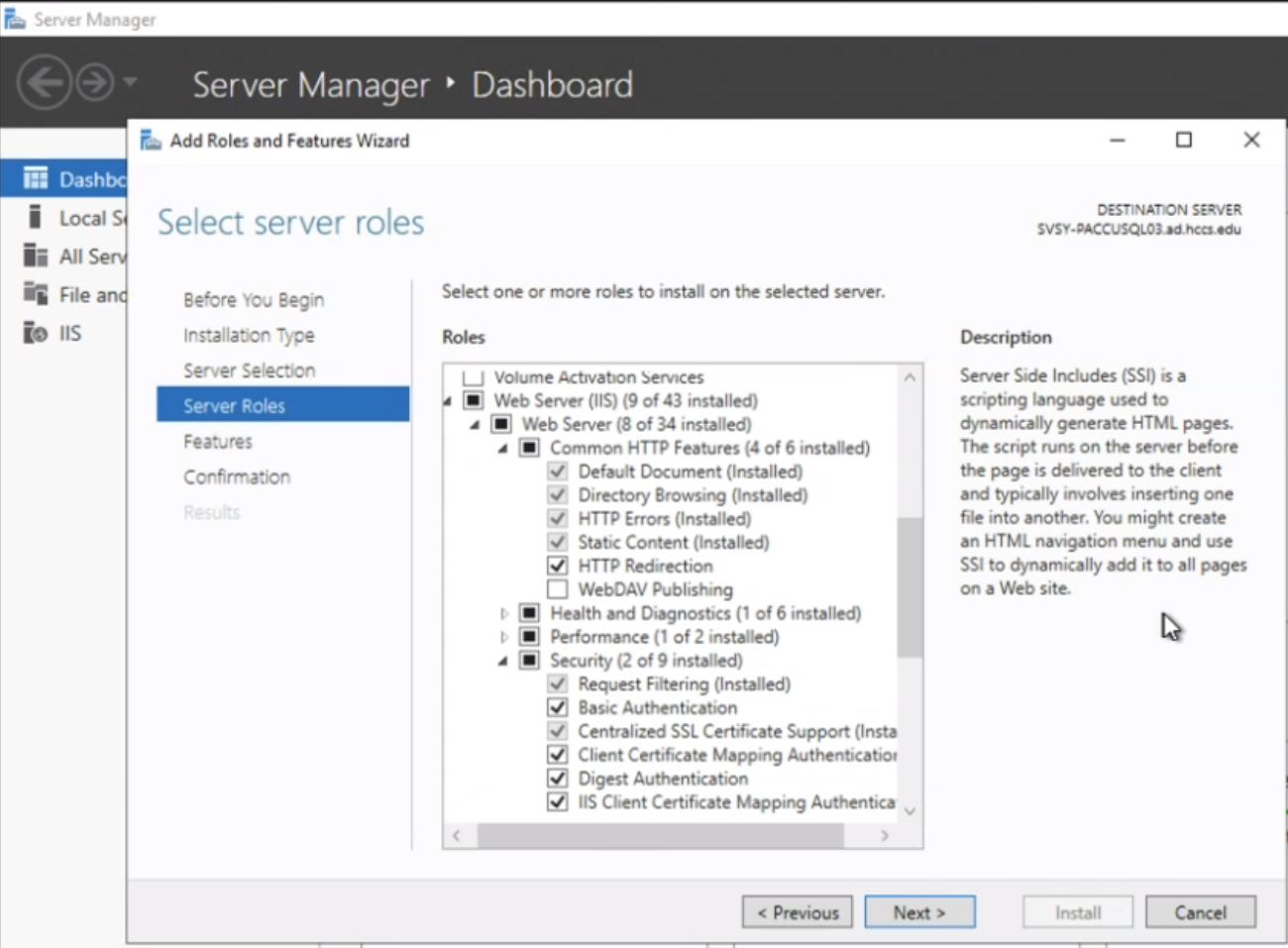Uncheck IIS Client Certificate Mapping Authentication
This screenshot has height=948, width=1288.
coord(558,802)
